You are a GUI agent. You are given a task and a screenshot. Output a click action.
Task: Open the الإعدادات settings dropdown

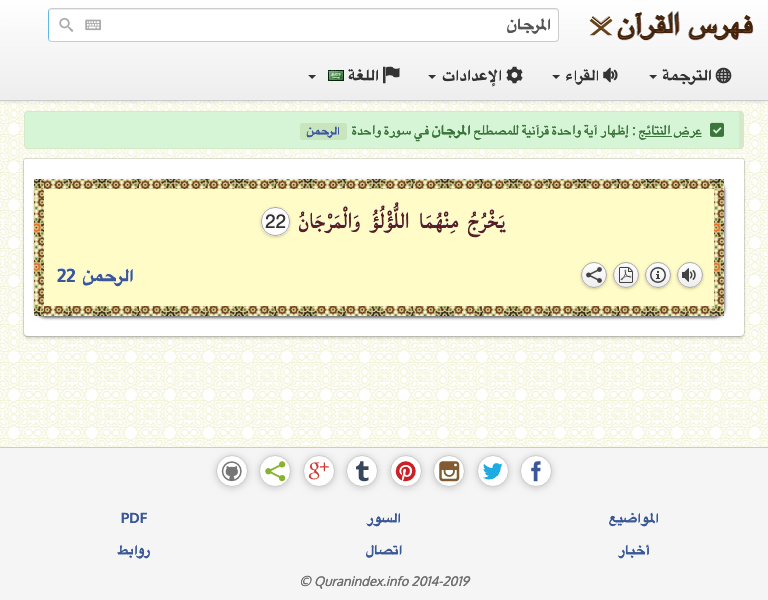pyautogui.click(x=475, y=76)
